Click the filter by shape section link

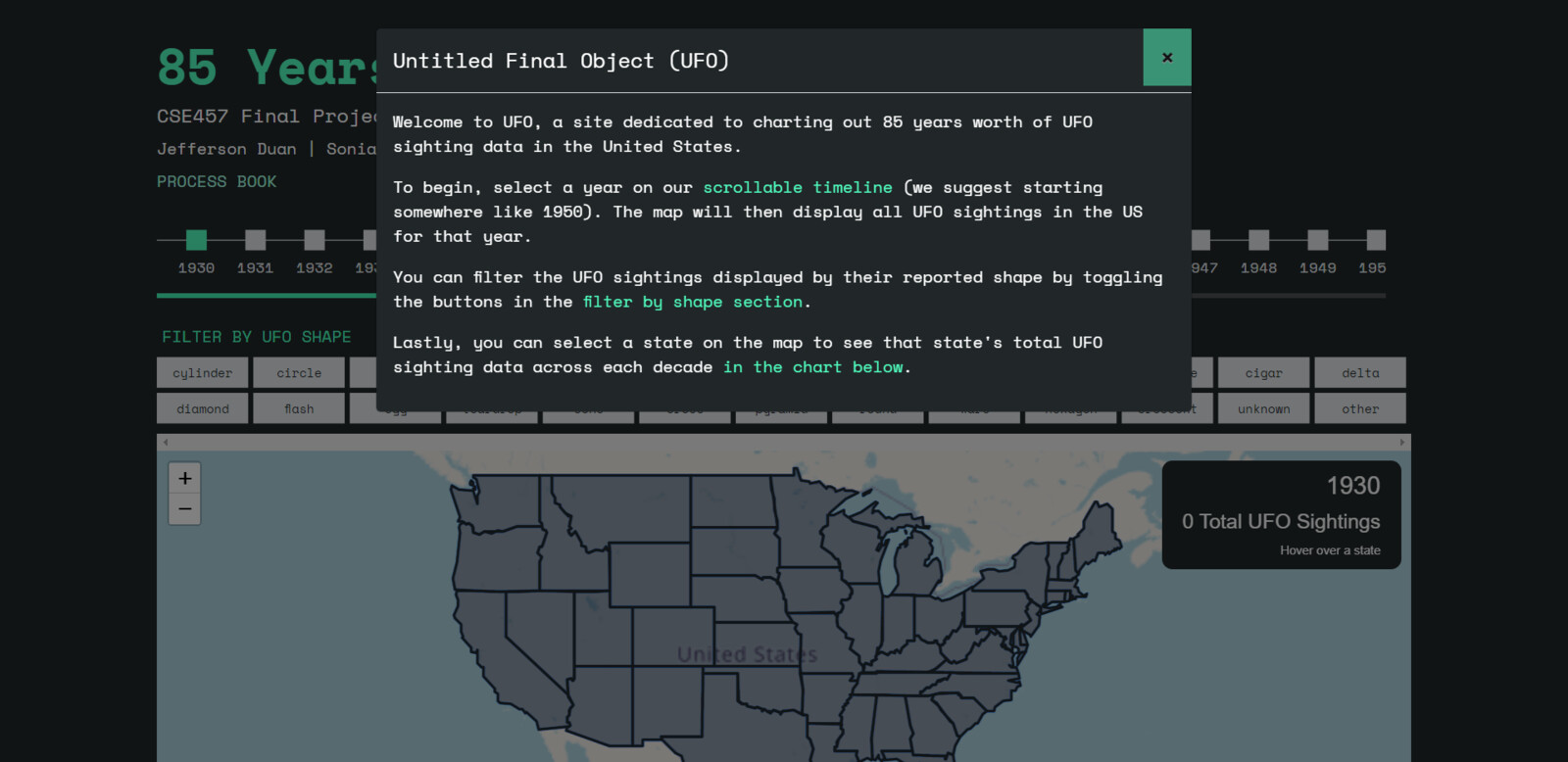point(692,302)
